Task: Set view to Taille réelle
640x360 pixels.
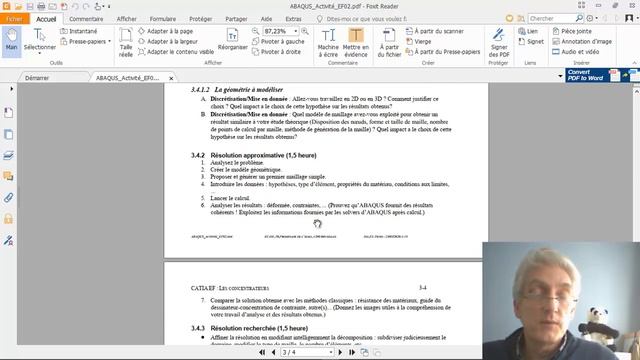Action: pos(126,42)
